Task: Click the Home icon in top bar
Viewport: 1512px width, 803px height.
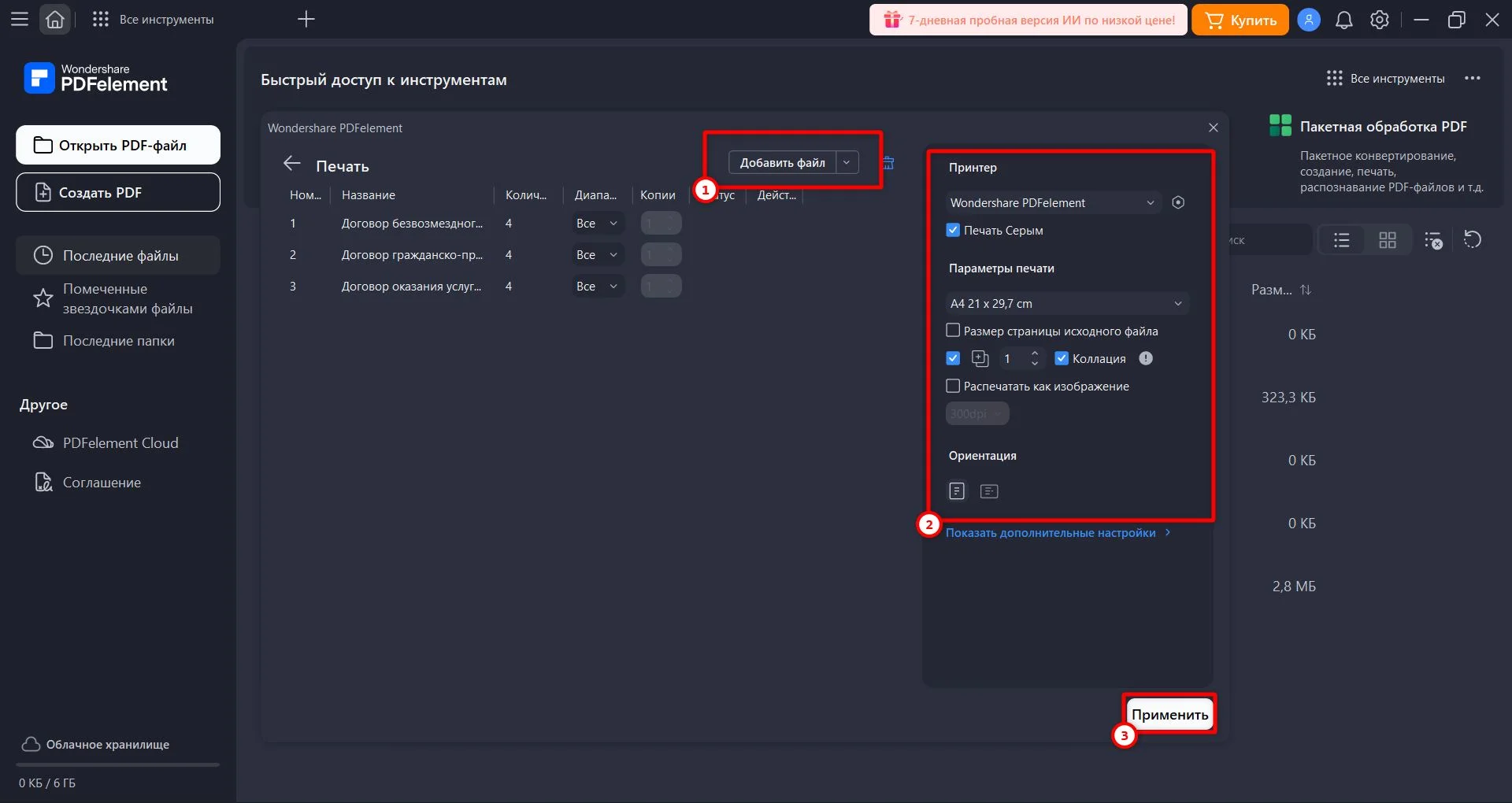Action: point(54,20)
